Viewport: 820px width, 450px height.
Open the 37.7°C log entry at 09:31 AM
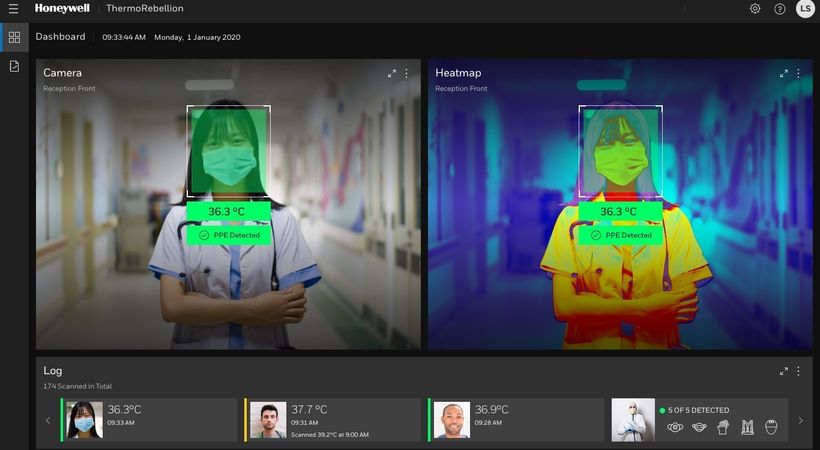coord(333,420)
